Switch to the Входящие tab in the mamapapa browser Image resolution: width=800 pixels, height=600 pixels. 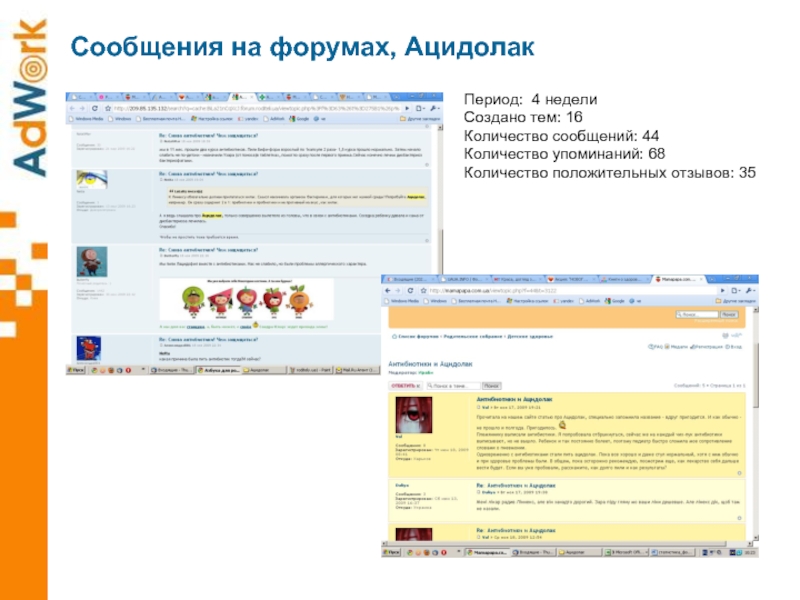(410, 279)
